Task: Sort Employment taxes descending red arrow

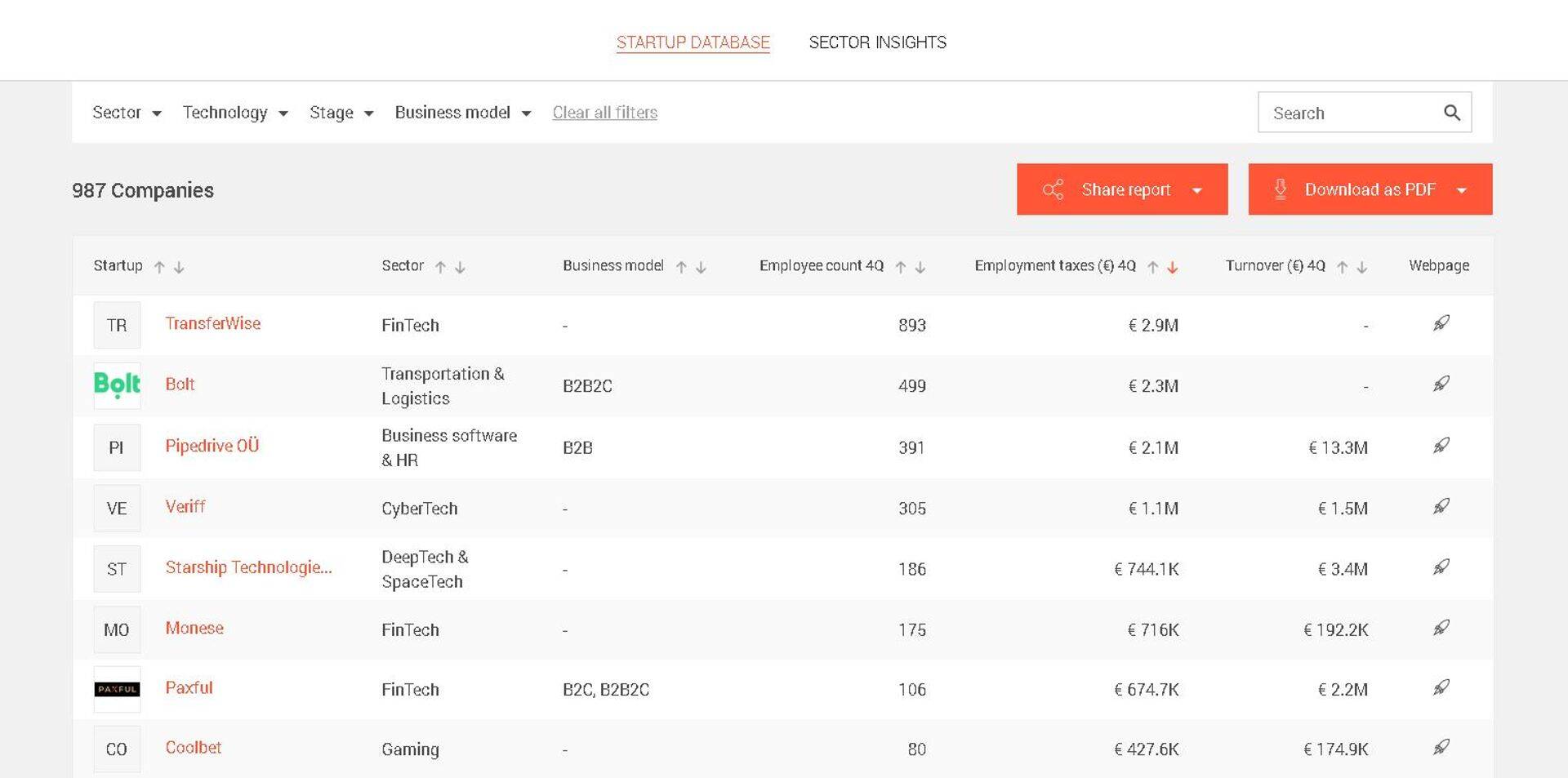Action: pyautogui.click(x=1173, y=267)
